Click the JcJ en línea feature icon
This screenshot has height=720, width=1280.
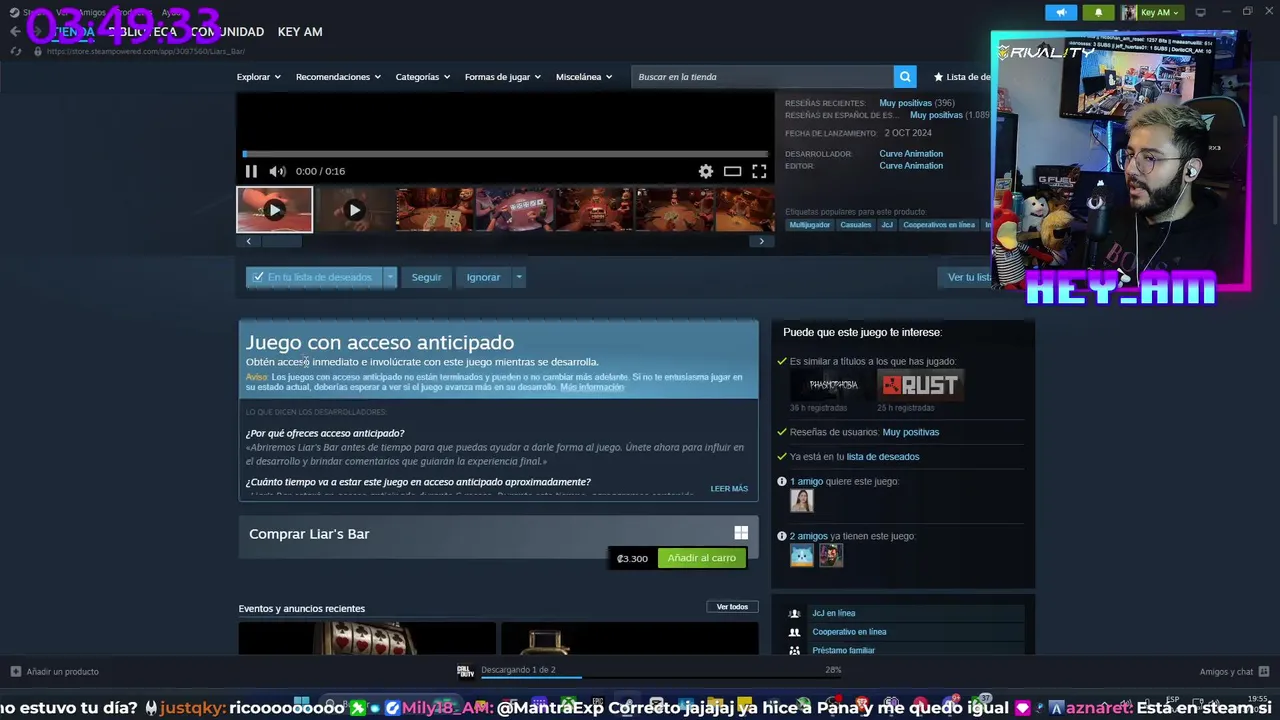794,613
